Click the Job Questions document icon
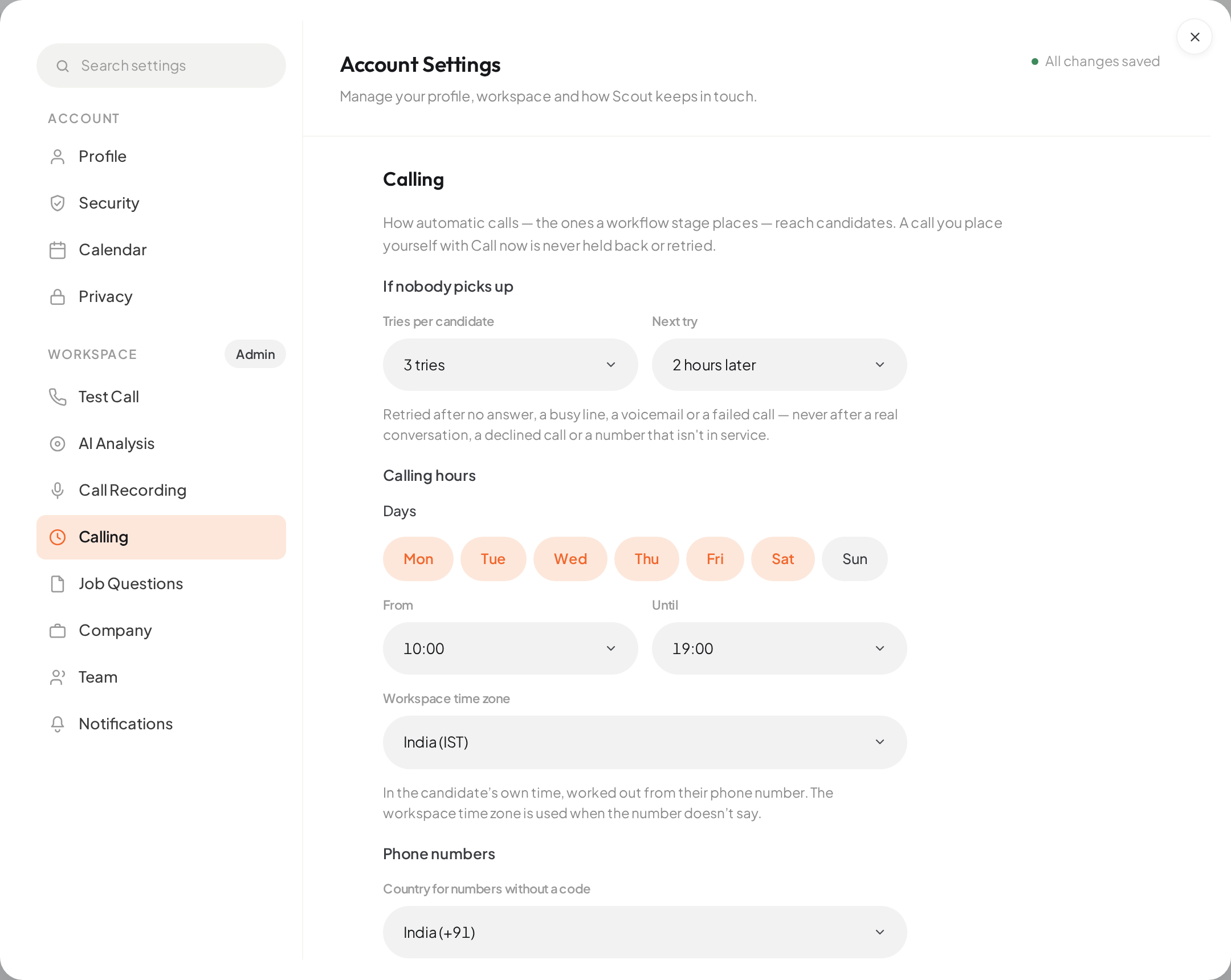The image size is (1231, 980). tap(58, 584)
